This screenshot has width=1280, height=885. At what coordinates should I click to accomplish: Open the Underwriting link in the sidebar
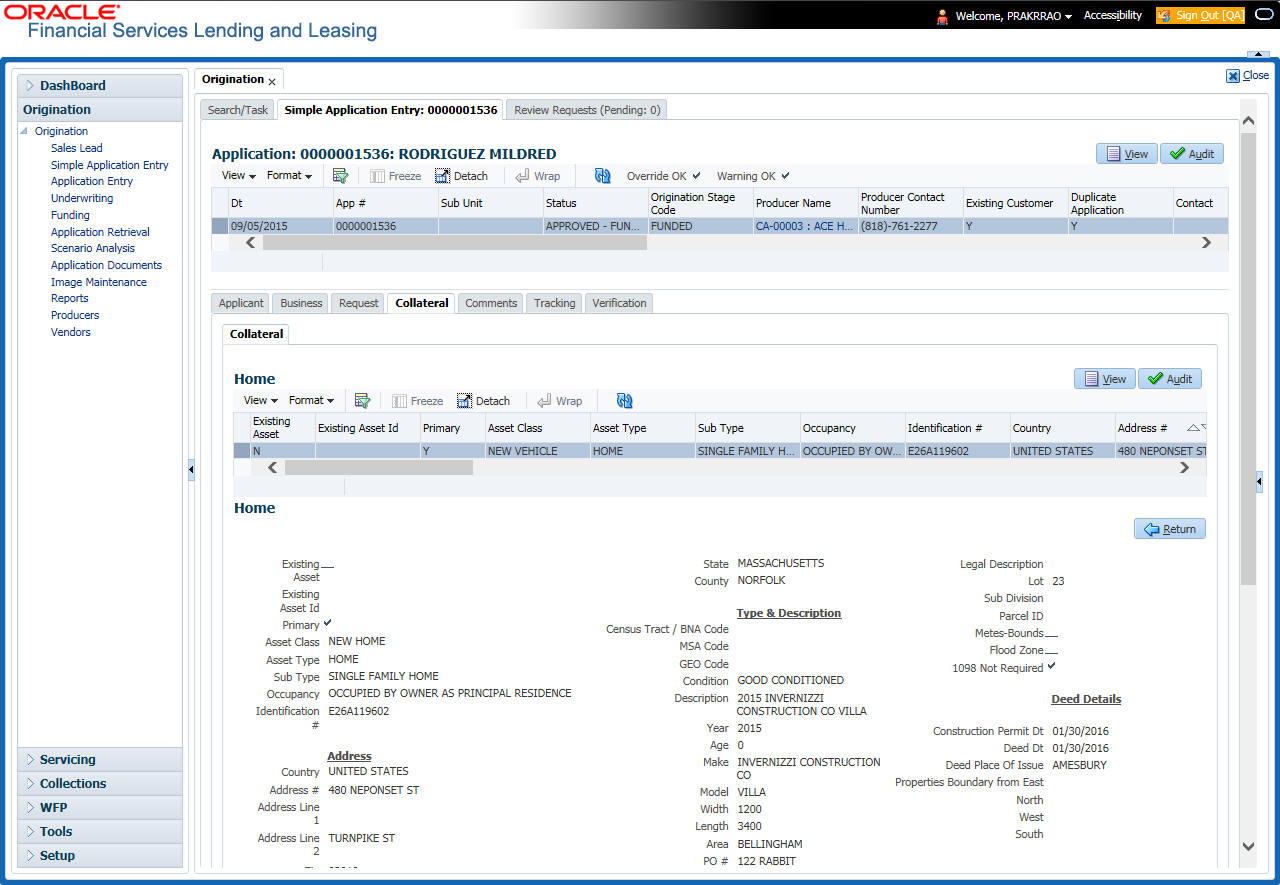[x=82, y=198]
